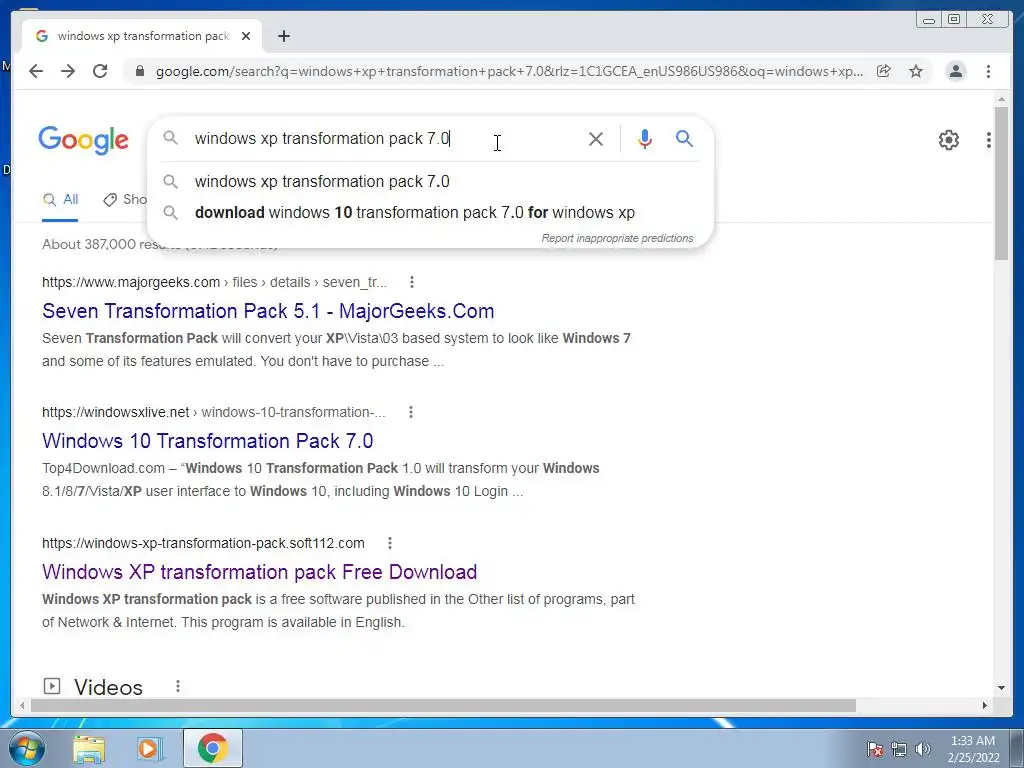Click the horizontal scrollbar thumb
This screenshot has width=1024, height=768.
443,705
